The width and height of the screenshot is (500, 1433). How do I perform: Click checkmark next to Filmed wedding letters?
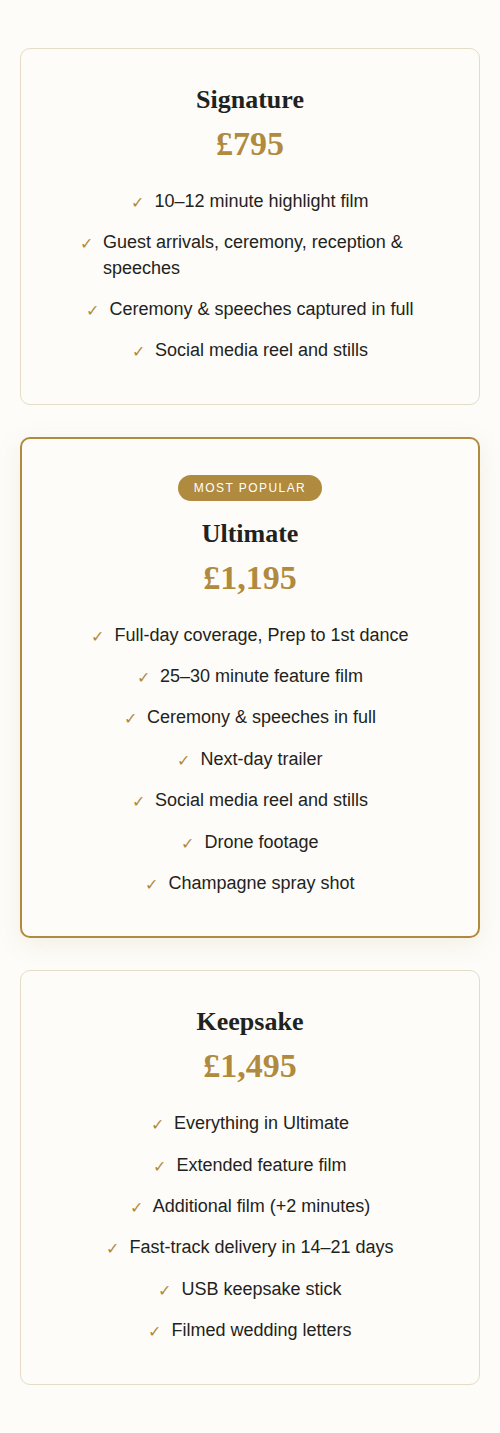click(x=154, y=1331)
